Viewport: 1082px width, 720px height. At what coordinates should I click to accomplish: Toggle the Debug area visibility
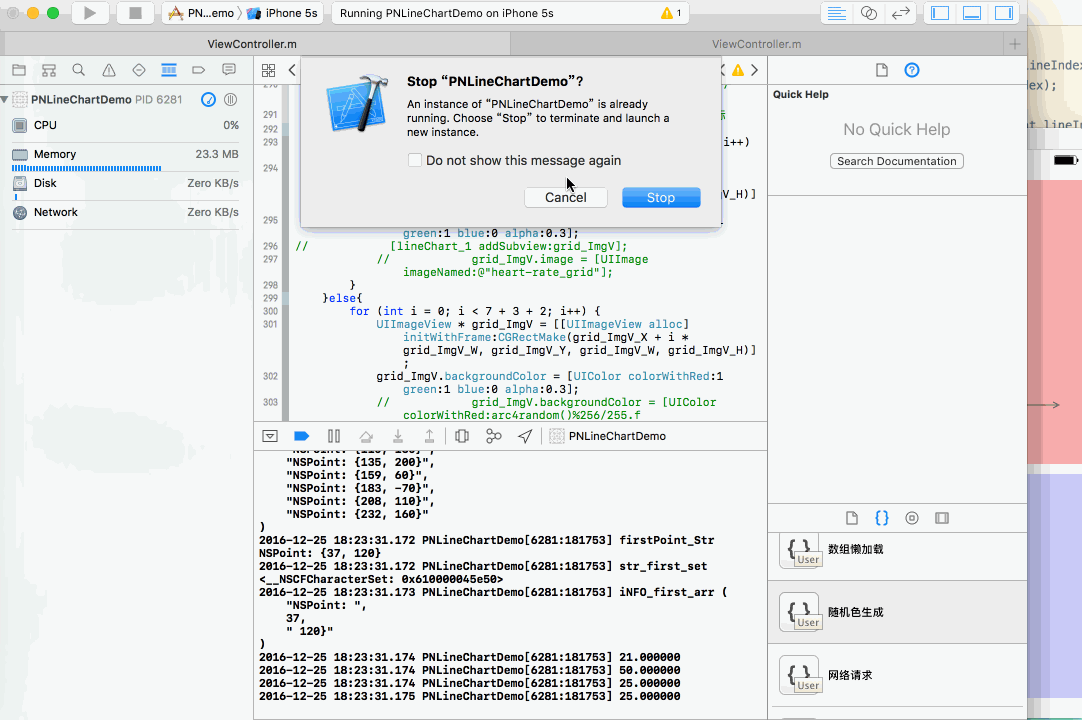(x=972, y=13)
